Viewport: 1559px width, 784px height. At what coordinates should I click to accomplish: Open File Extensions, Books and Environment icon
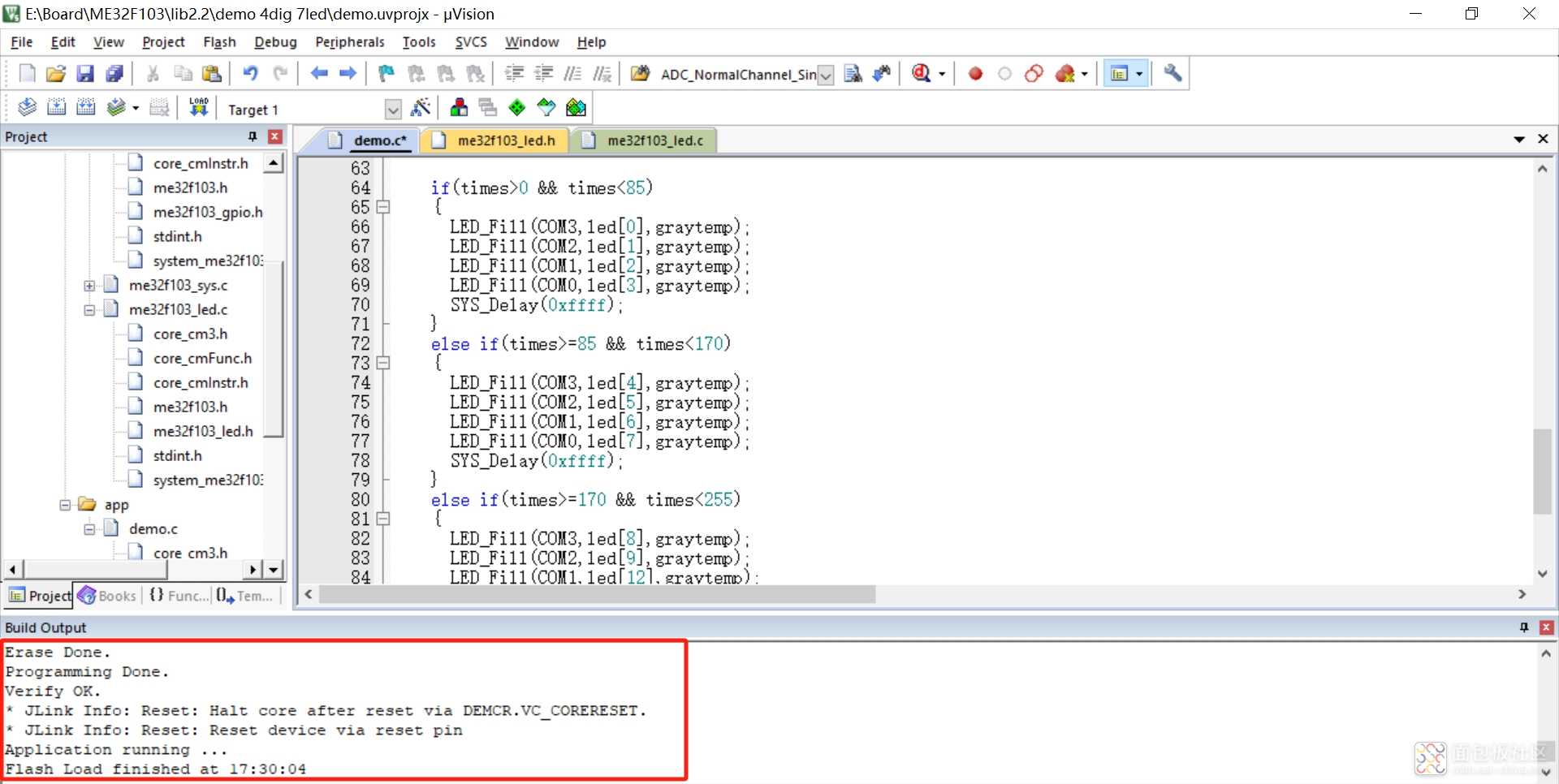[459, 107]
